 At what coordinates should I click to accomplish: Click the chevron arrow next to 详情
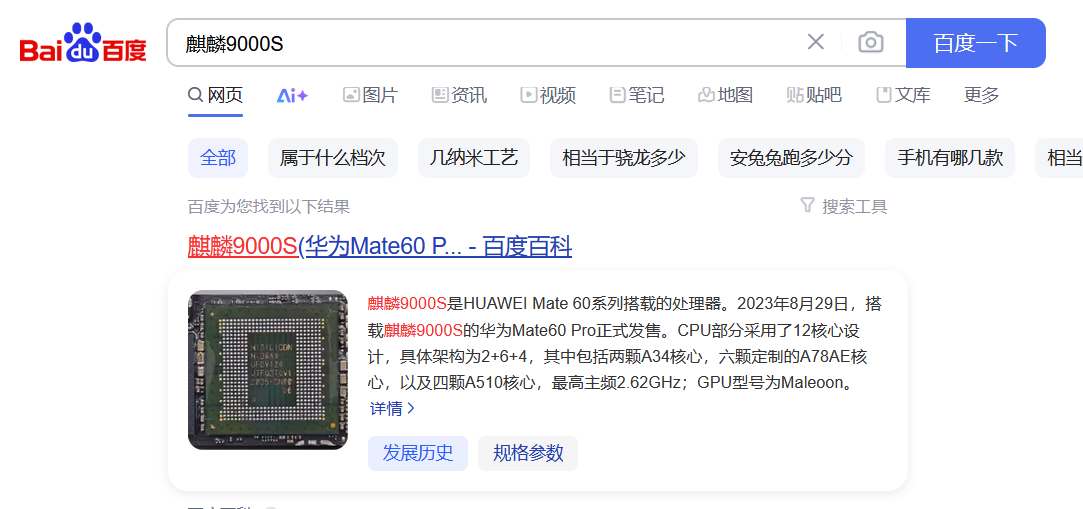click(x=411, y=409)
